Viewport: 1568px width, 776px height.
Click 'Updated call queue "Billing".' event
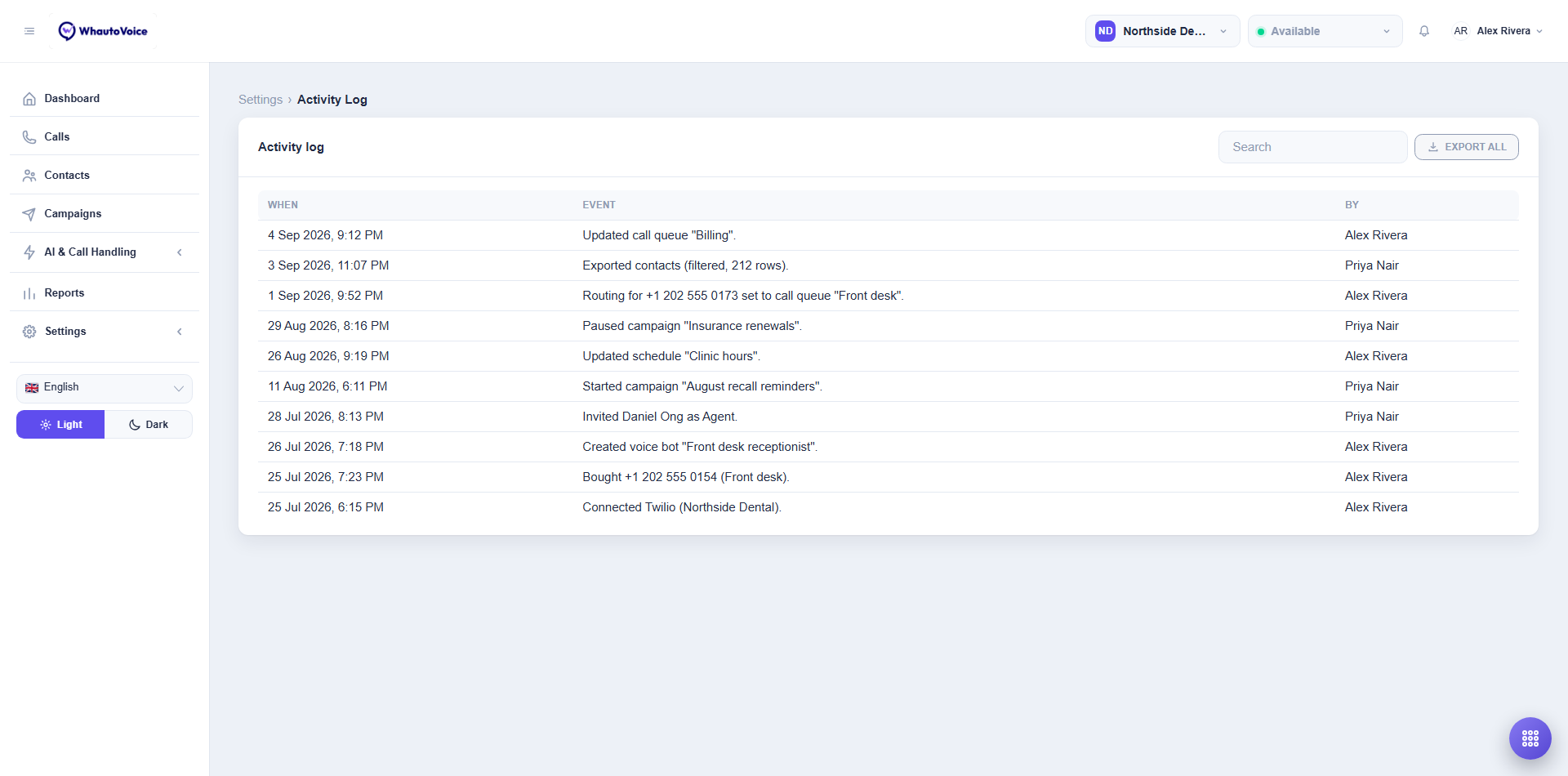(659, 235)
